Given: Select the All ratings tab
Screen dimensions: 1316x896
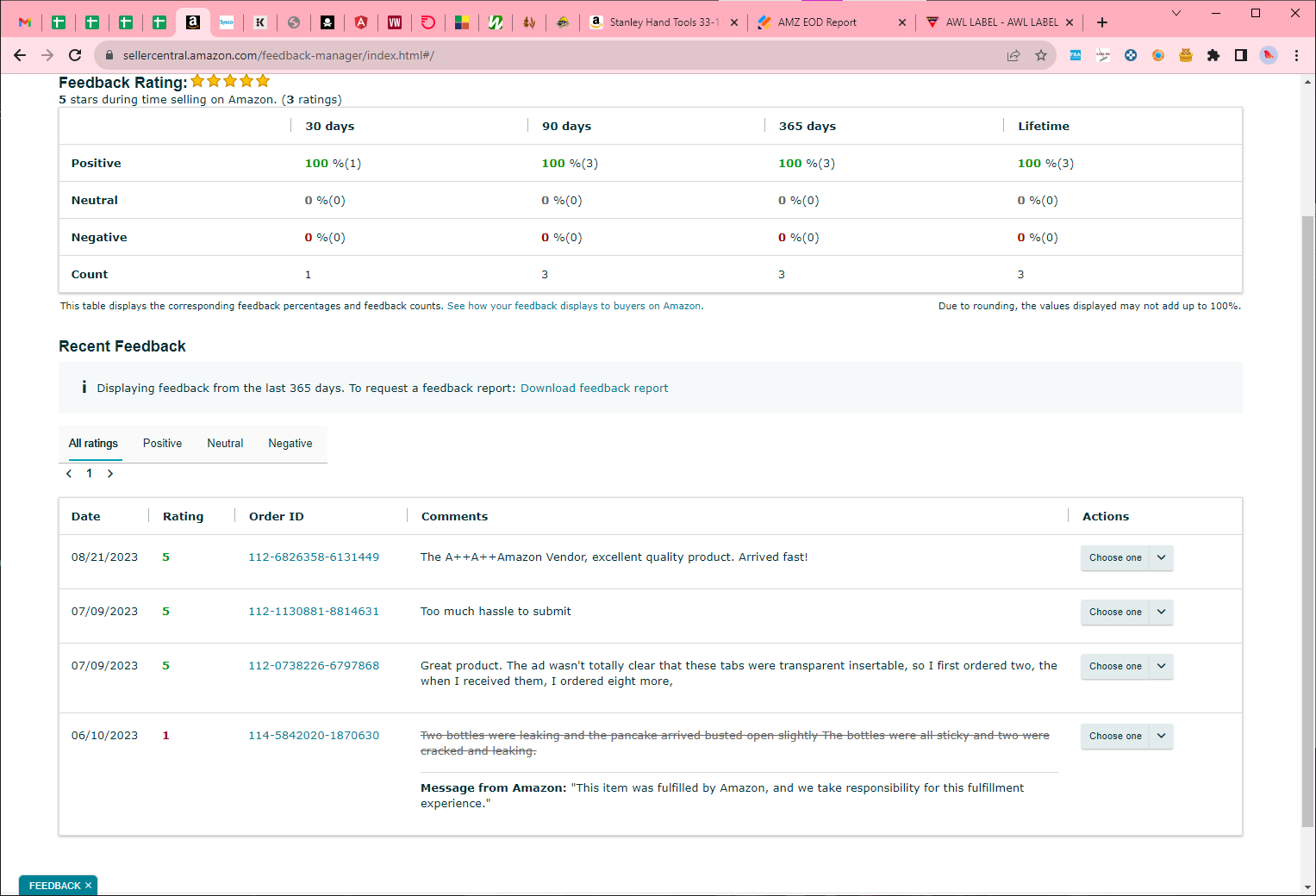Looking at the screenshot, I should pos(93,444).
